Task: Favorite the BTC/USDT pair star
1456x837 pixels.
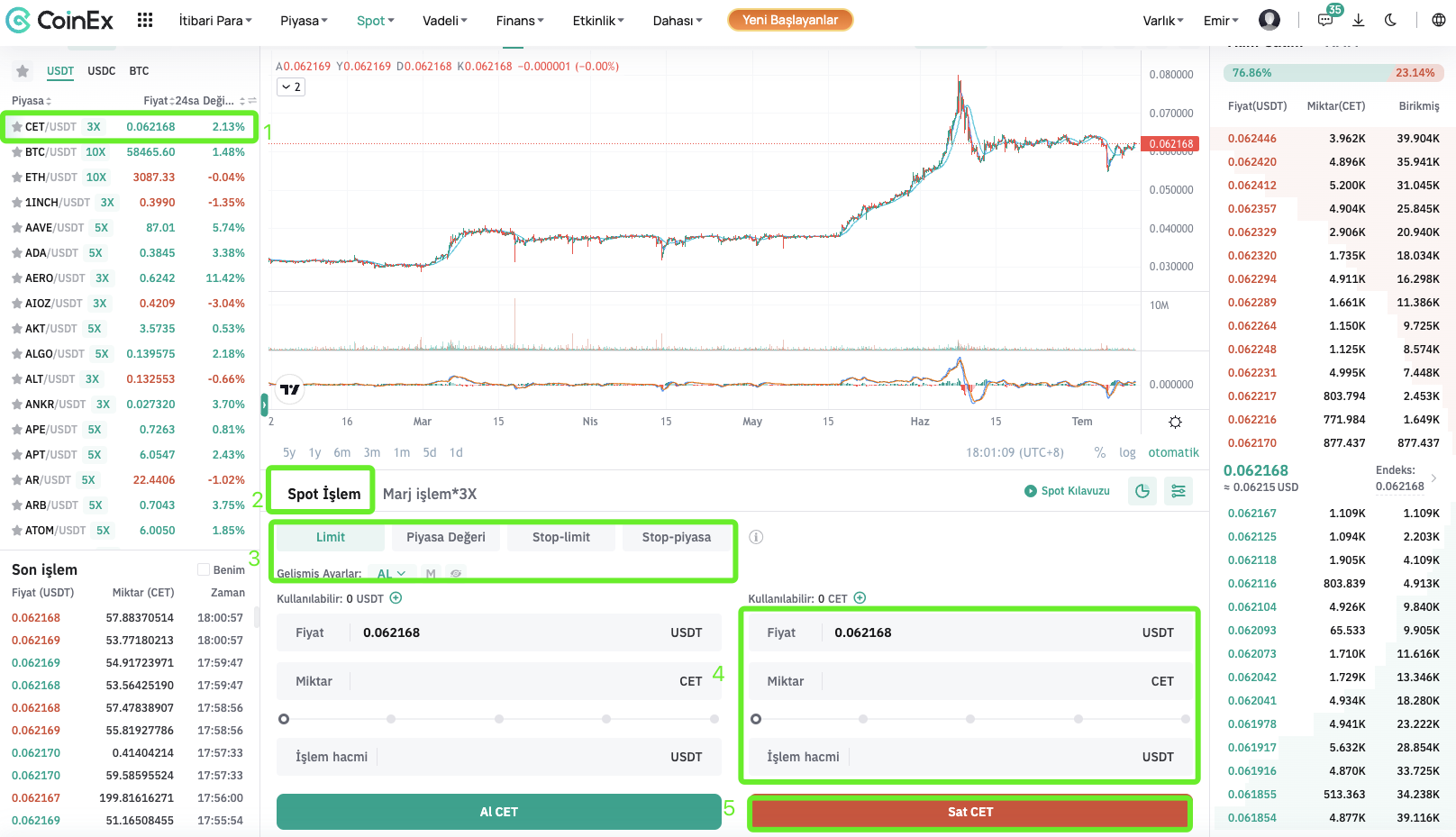Action: pos(17,152)
